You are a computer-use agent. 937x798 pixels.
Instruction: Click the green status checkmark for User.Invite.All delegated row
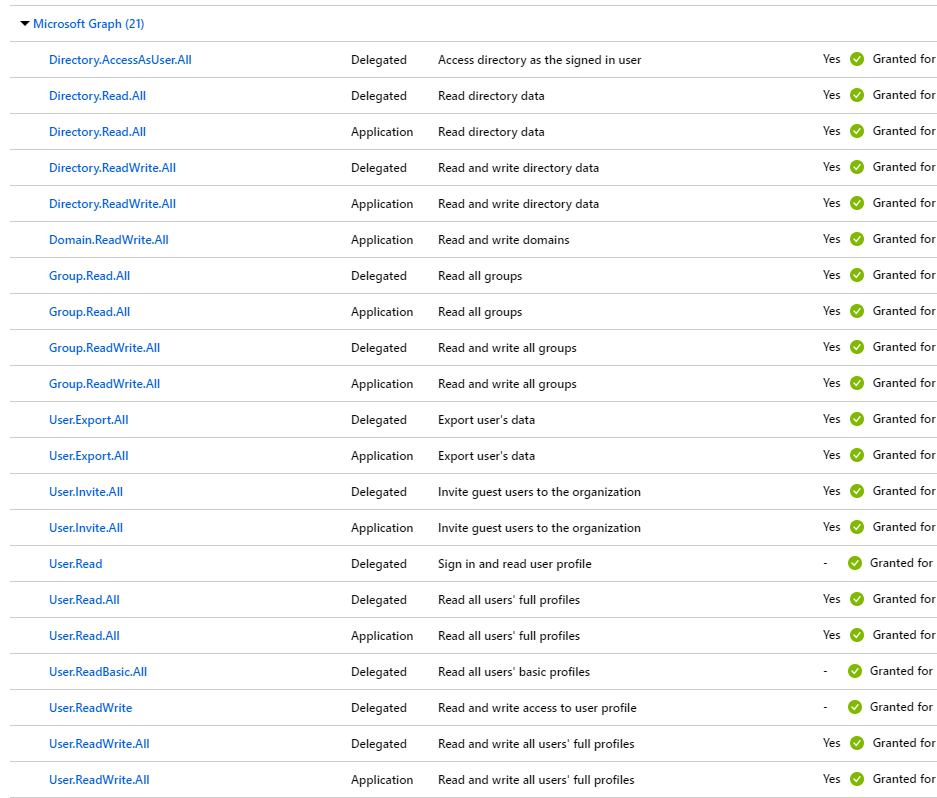click(857, 491)
